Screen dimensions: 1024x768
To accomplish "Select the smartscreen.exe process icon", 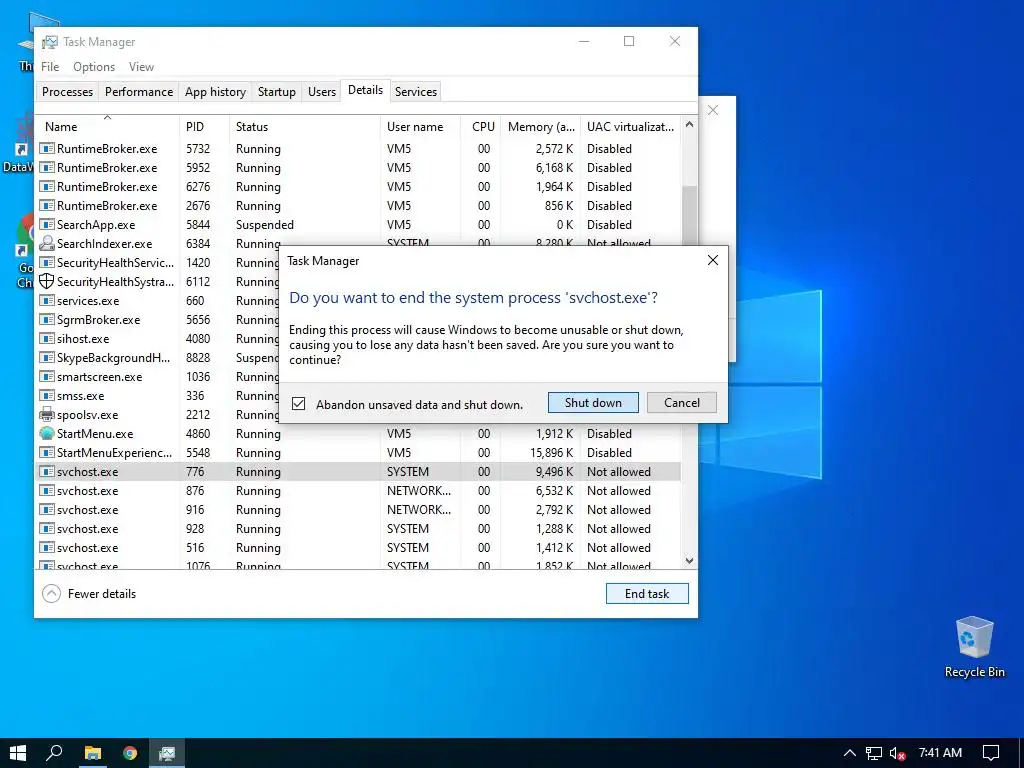I will point(46,377).
